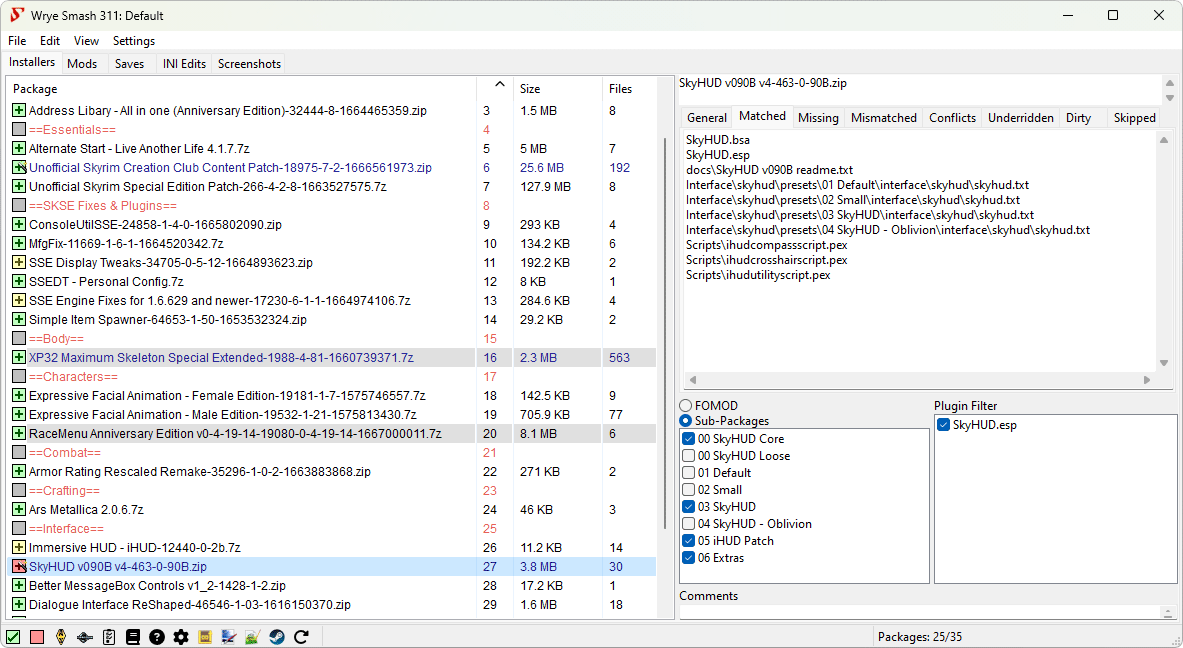
Task: Check the 04 SkyHUD - Oblivion sub-package
Action: [x=688, y=524]
